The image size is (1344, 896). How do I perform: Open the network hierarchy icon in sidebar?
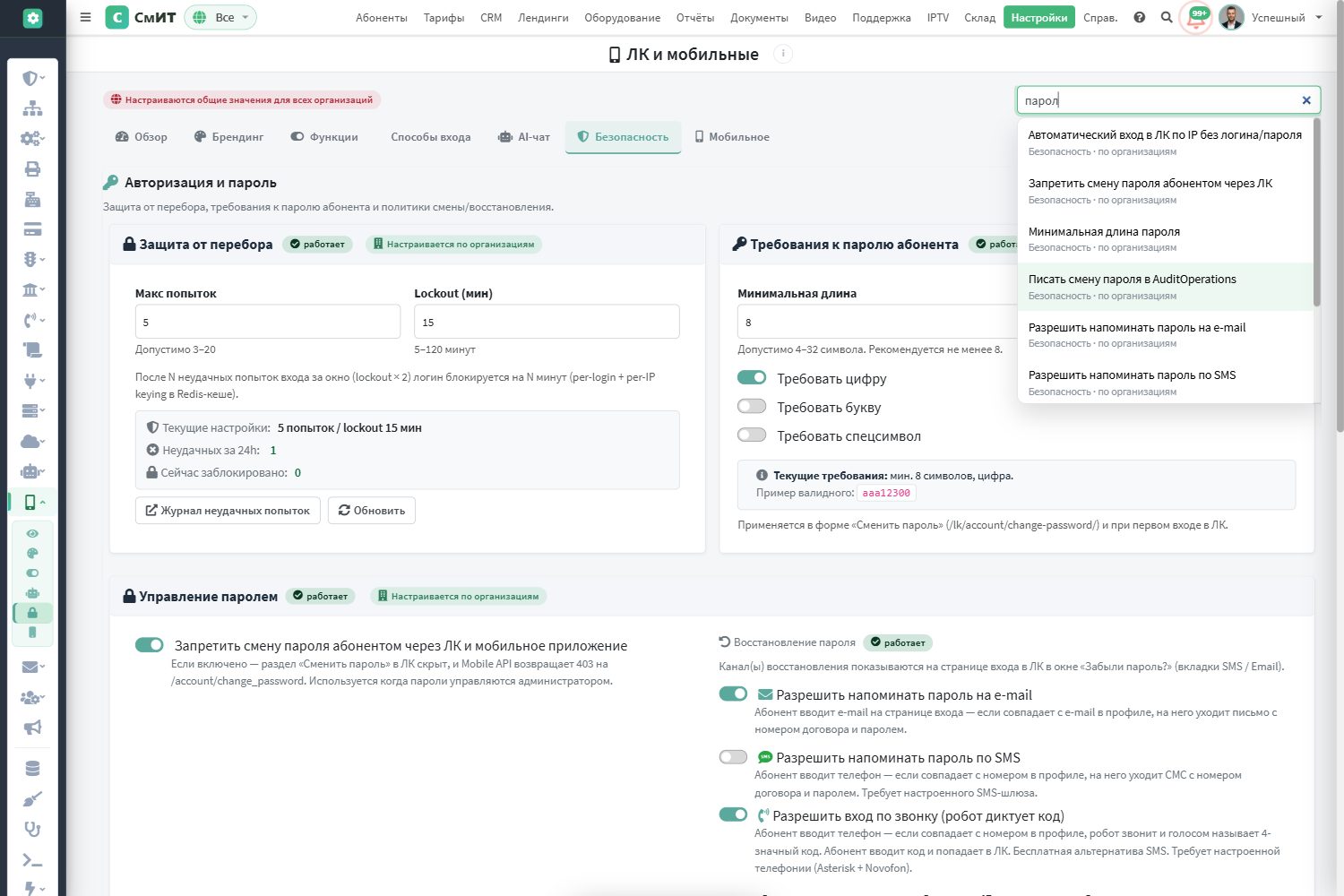point(32,108)
